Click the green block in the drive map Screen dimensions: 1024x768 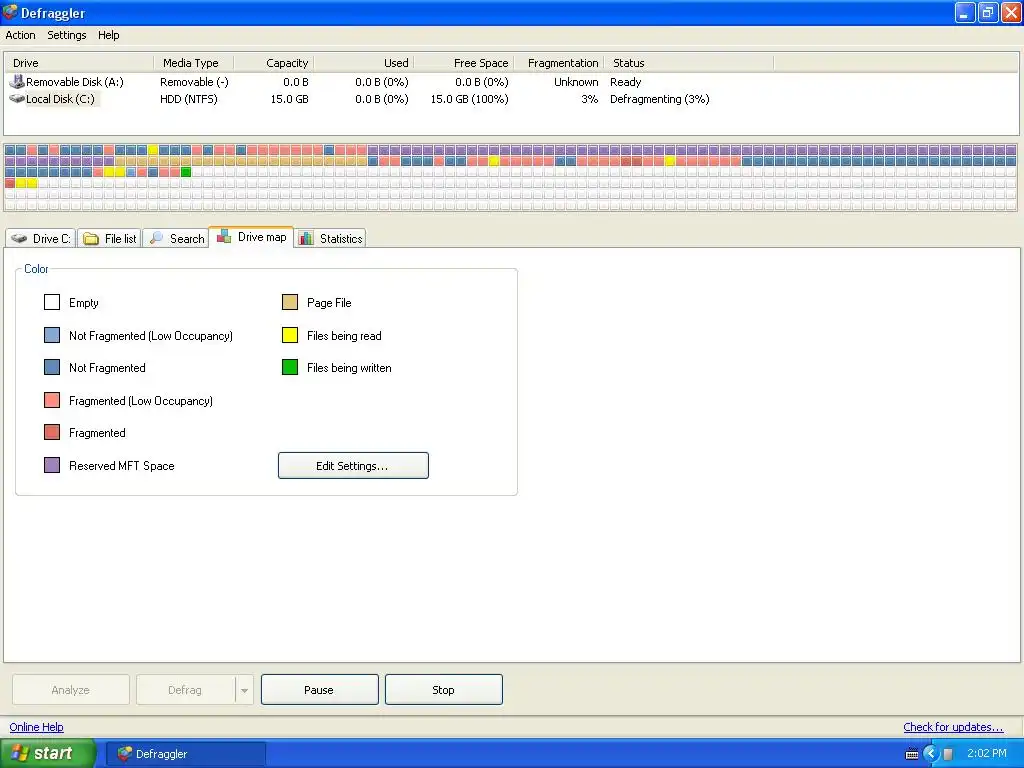(186, 172)
